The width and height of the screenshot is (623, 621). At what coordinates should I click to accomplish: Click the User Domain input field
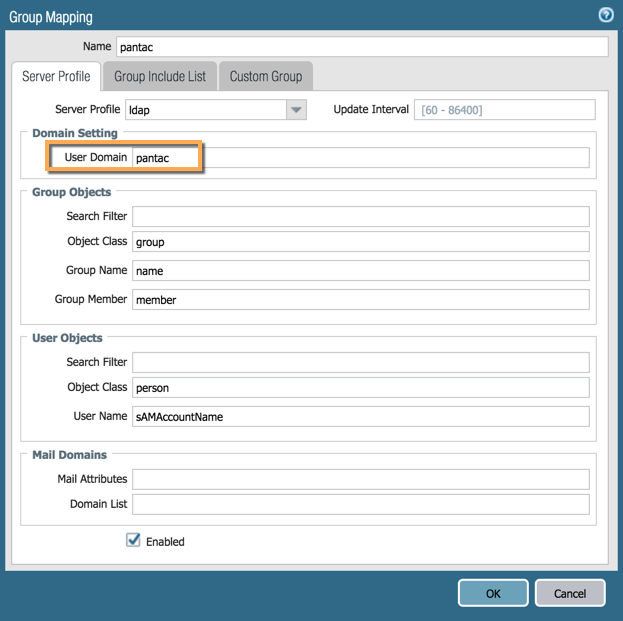[x=361, y=158]
